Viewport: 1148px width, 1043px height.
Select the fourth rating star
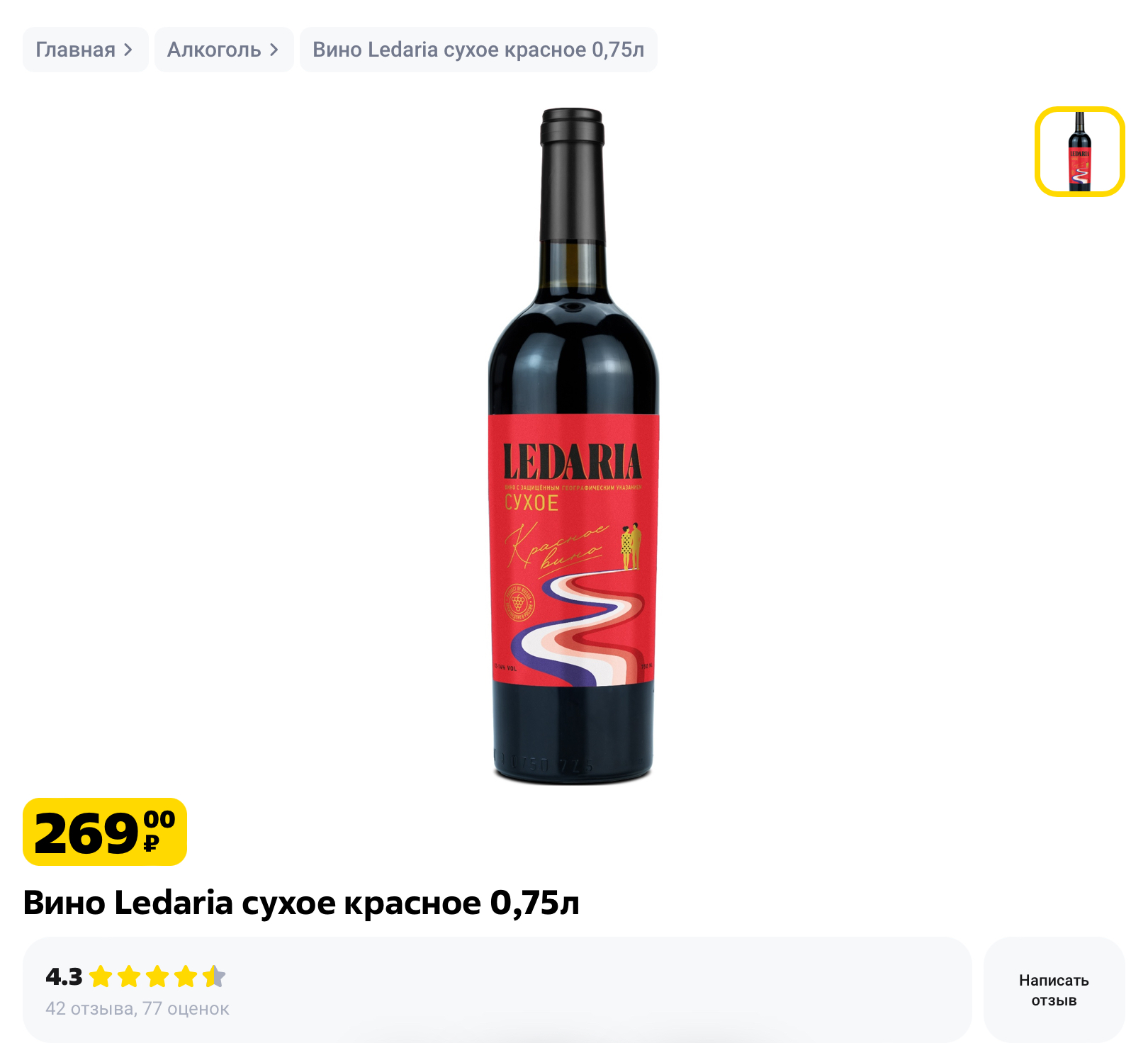[186, 976]
